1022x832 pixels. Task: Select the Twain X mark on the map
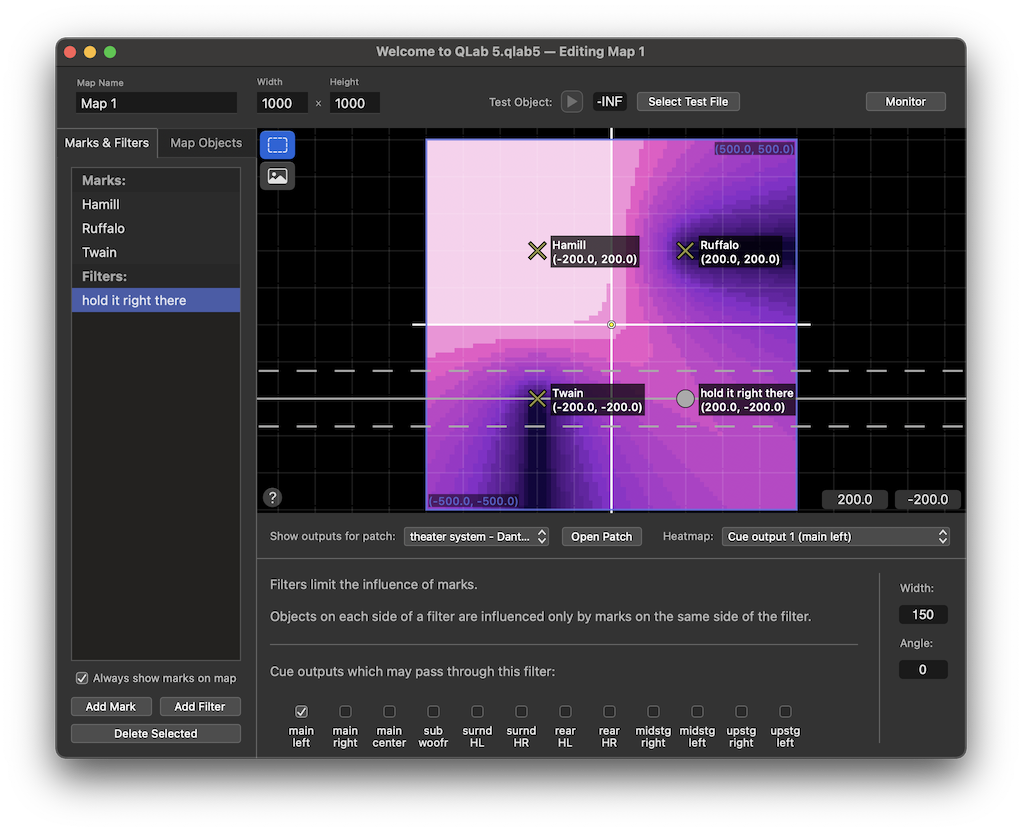(537, 398)
